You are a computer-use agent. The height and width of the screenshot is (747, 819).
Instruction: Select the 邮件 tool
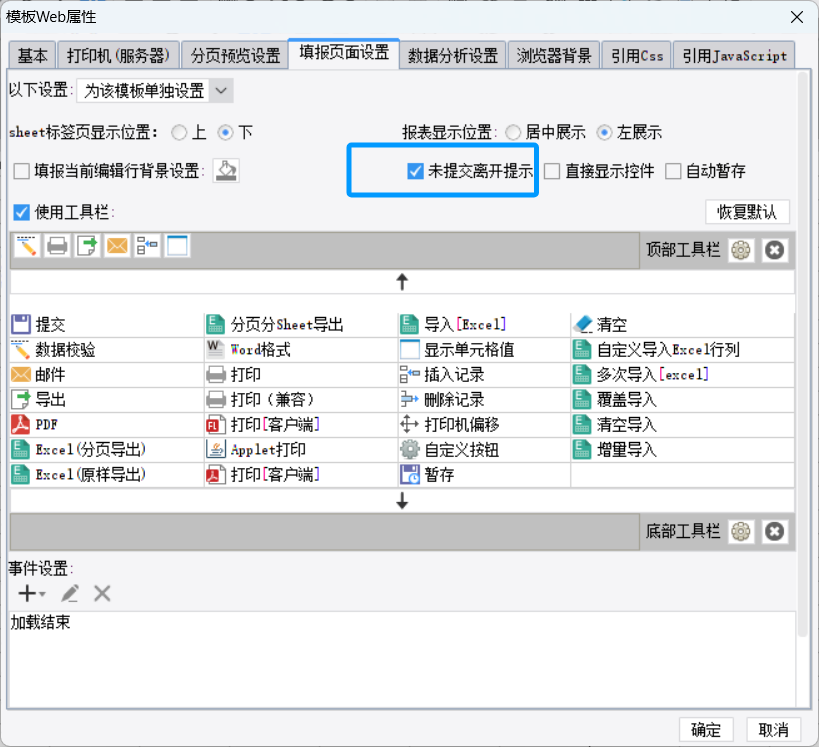pos(107,375)
